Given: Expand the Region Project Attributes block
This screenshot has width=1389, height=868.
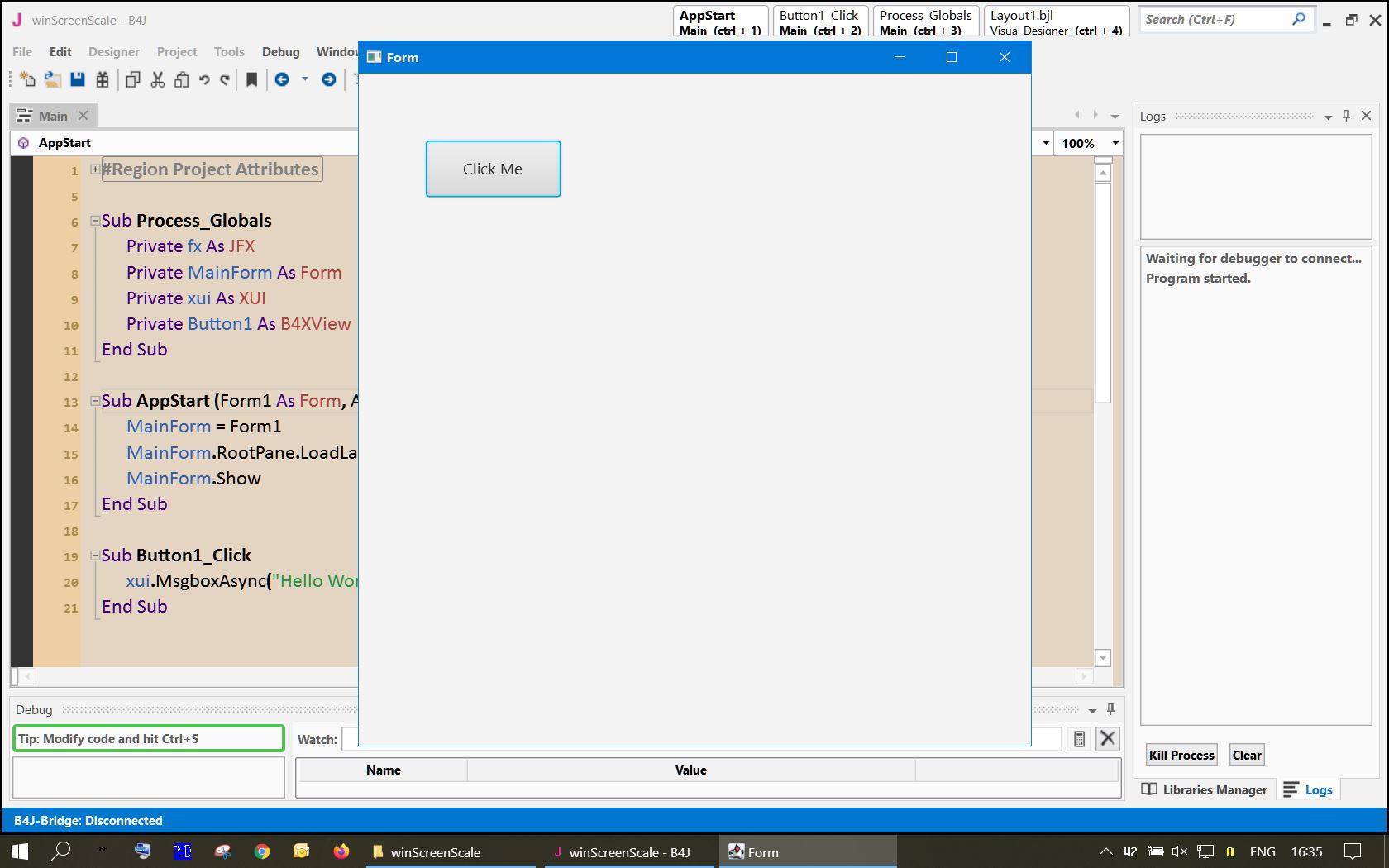Looking at the screenshot, I should 95,169.
